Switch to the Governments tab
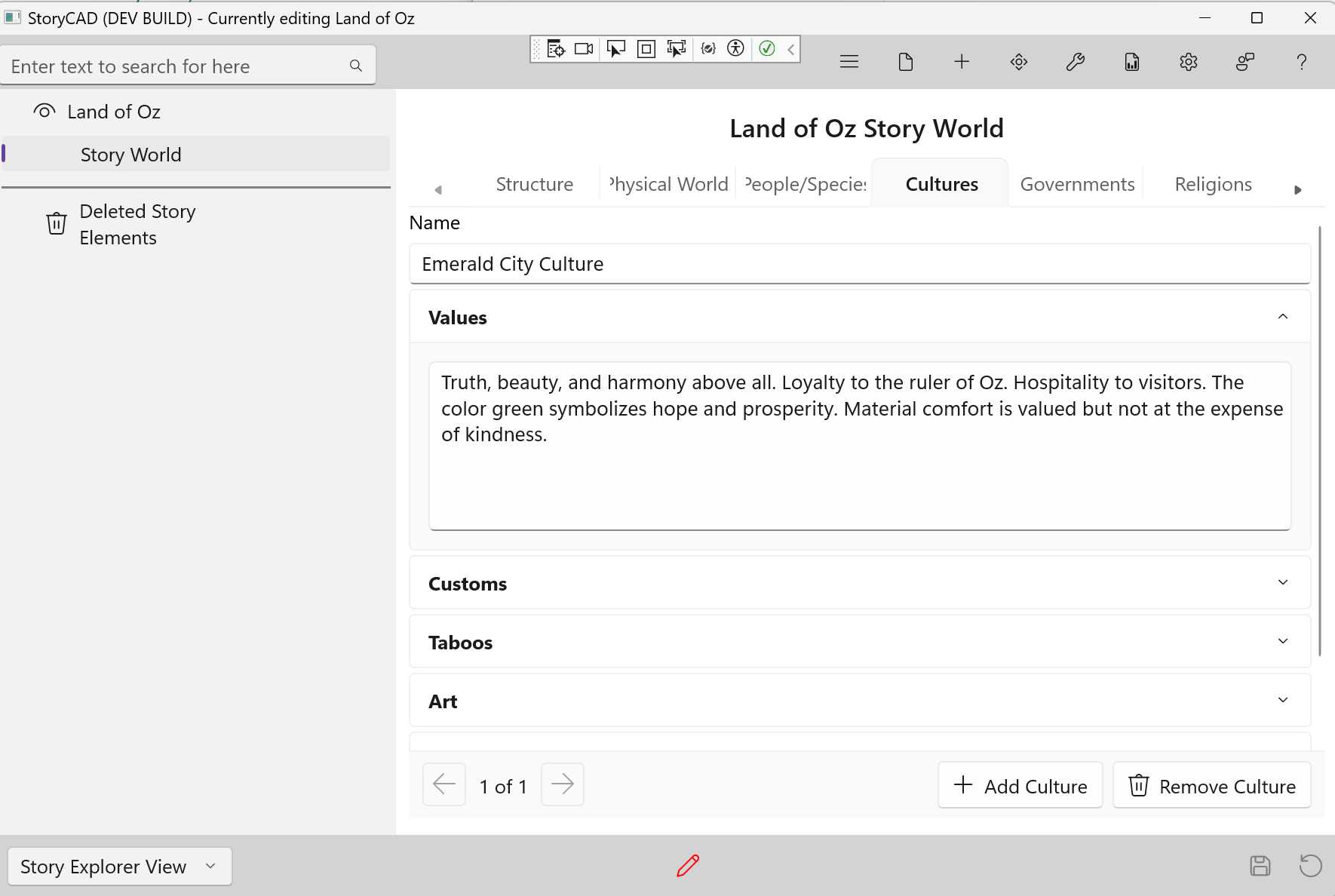 pyautogui.click(x=1076, y=184)
